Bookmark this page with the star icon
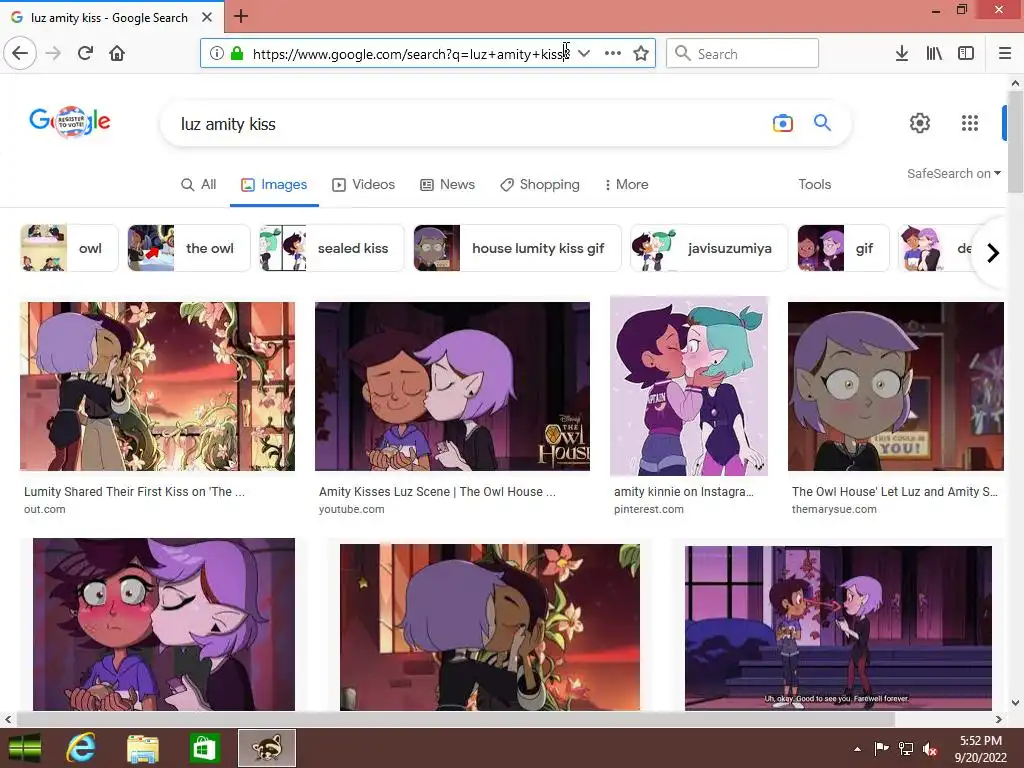Viewport: 1024px width, 768px height. tap(641, 53)
